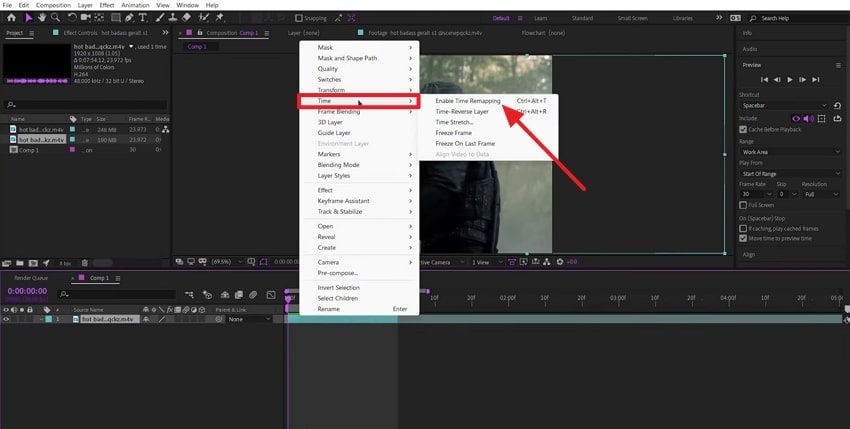850x429 pixels.
Task: Jump to first frame in Preview panel
Action: pos(764,80)
